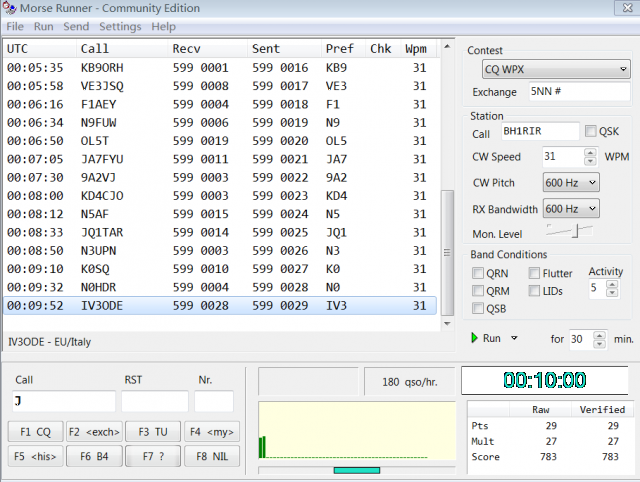Select the KB9ORH log row
Screen dimensions: 640x482
[220, 68]
